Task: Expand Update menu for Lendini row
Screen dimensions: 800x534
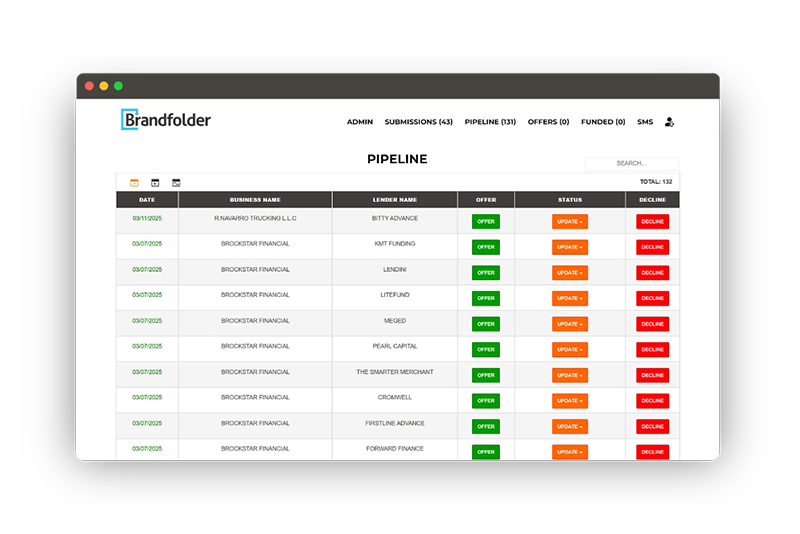Action: point(570,273)
